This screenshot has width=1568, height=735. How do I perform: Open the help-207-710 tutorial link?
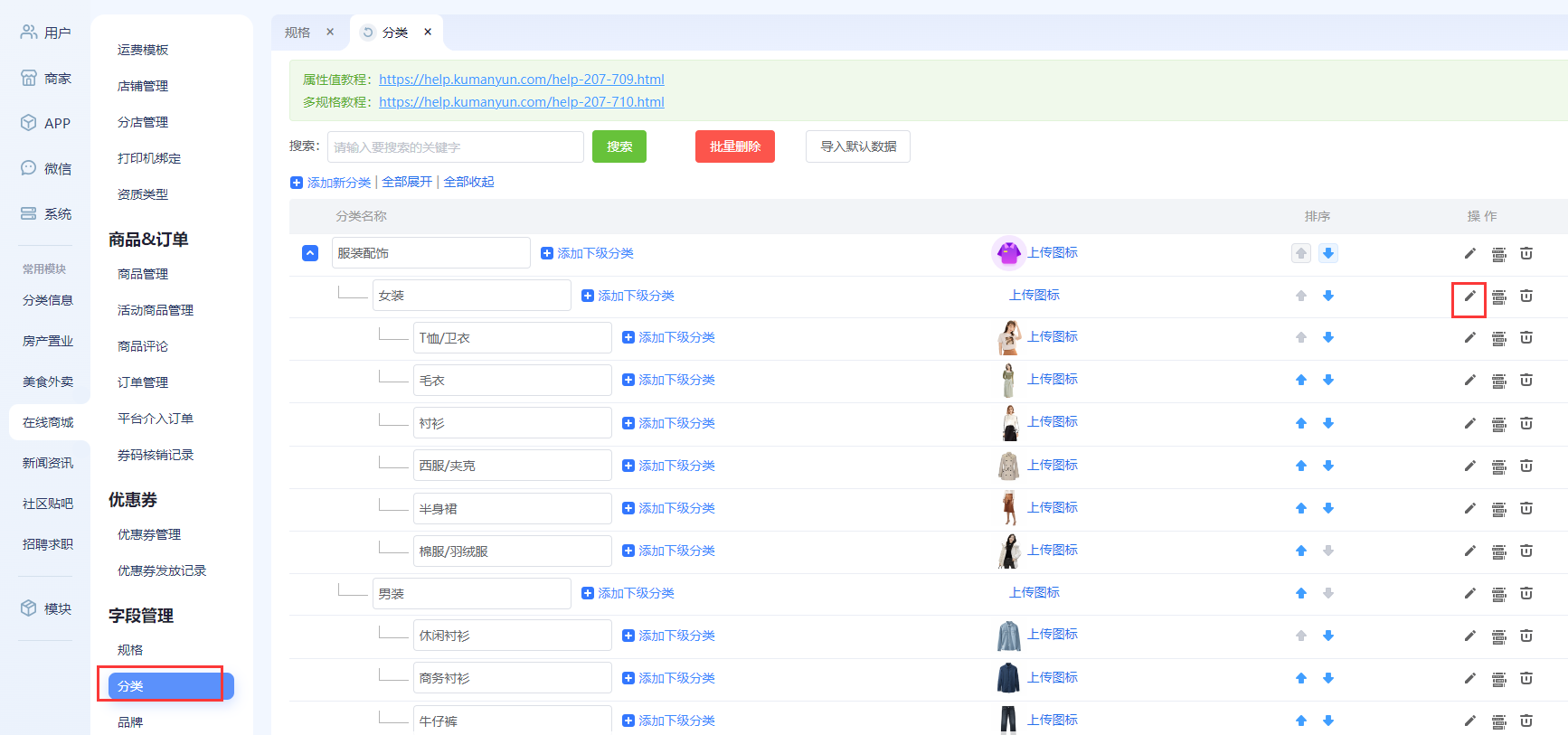(522, 102)
